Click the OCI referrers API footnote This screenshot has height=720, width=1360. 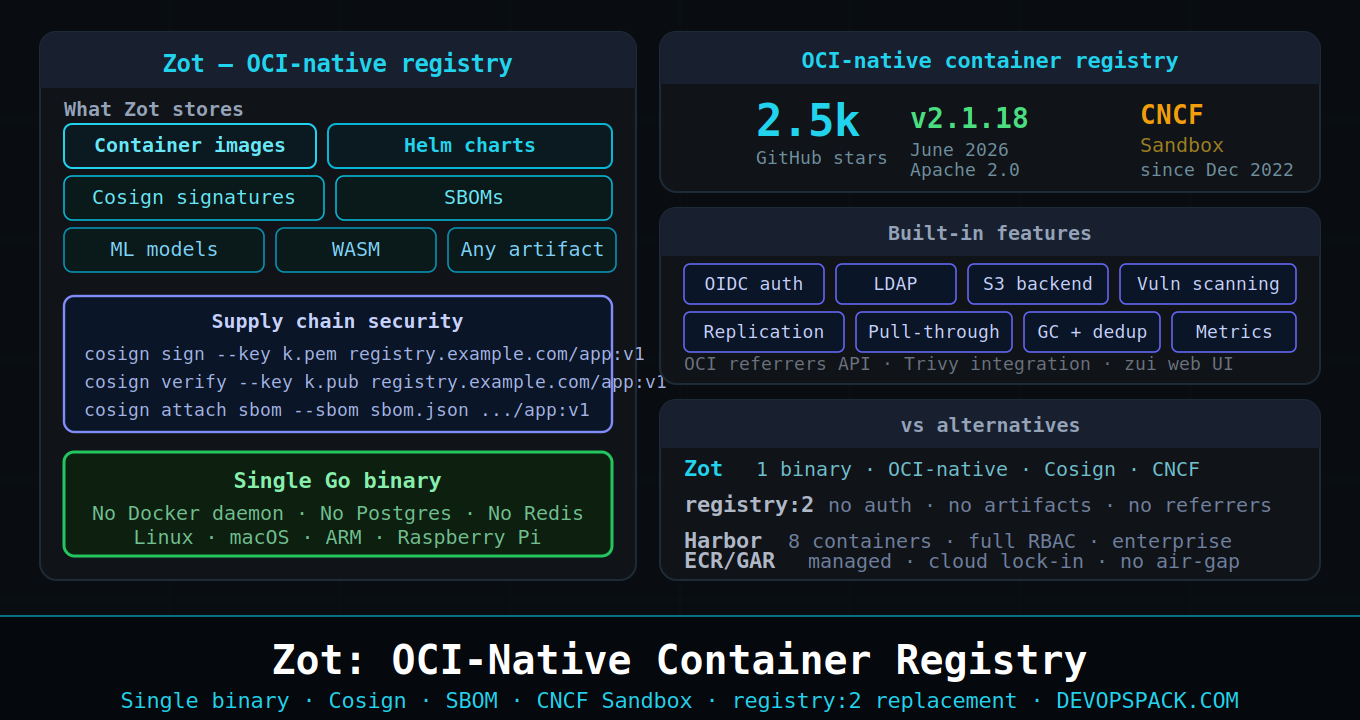tap(959, 364)
